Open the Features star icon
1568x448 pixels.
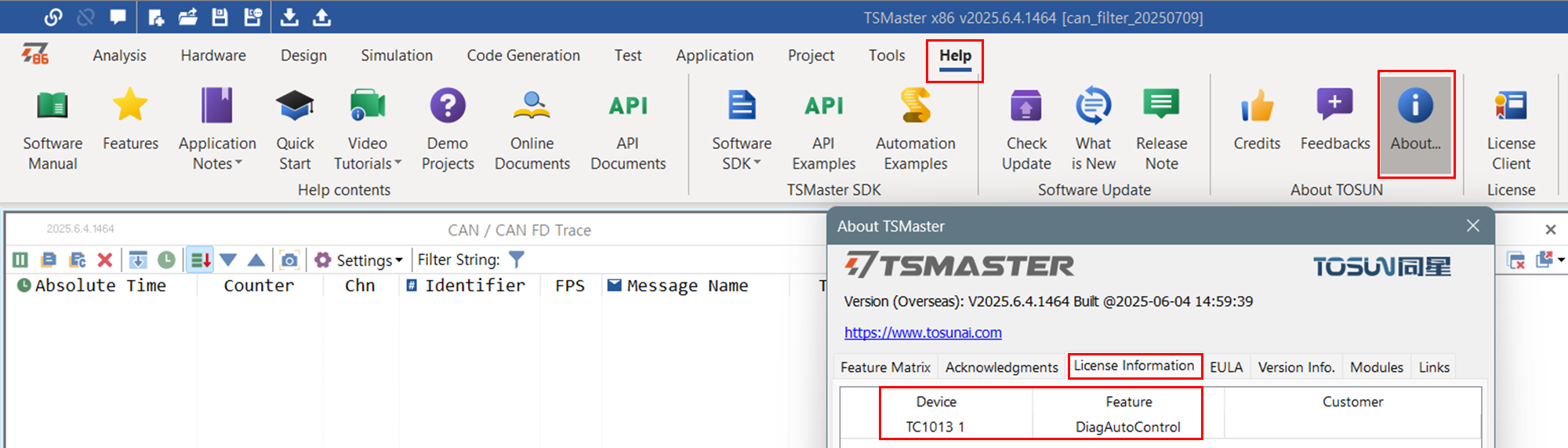click(130, 120)
